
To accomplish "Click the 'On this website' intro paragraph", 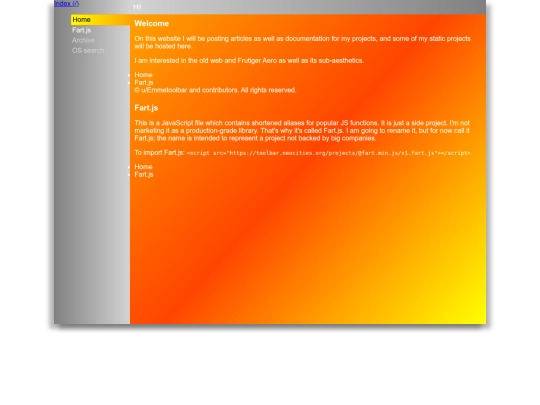I will (x=302, y=42).
